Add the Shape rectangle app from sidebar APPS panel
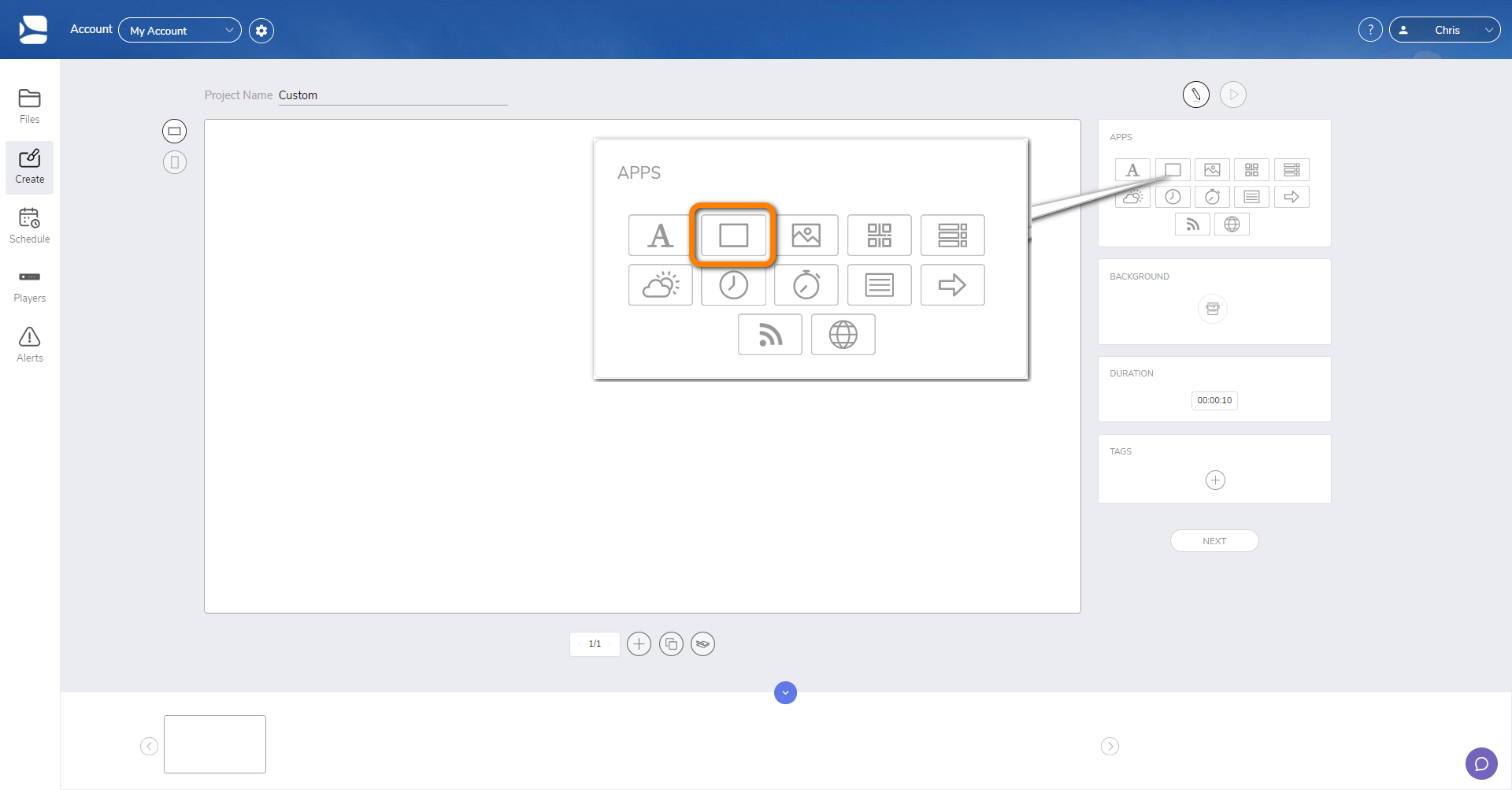The image size is (1512, 790). (x=1173, y=170)
